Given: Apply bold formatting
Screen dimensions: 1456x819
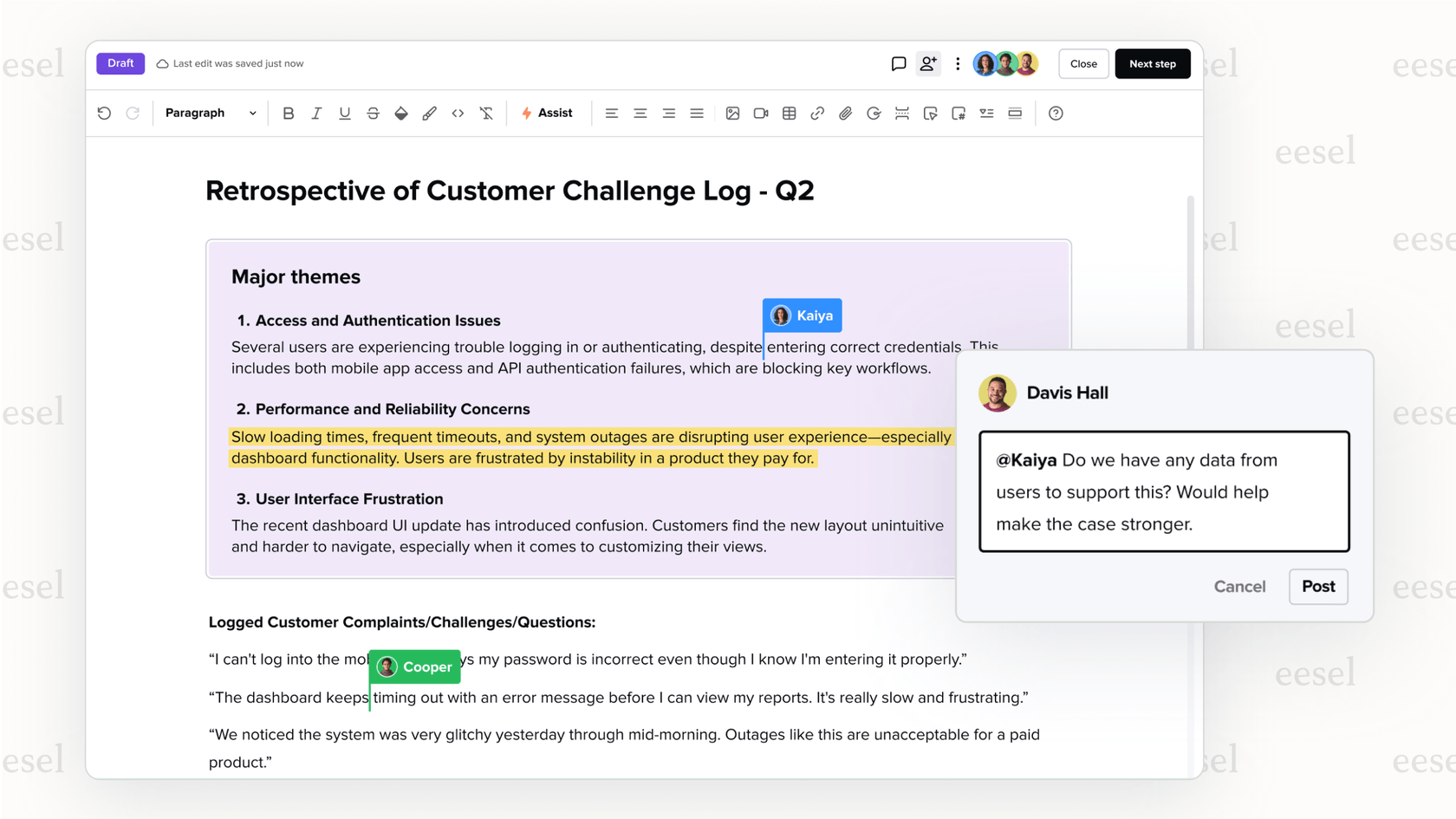Looking at the screenshot, I should click(x=288, y=113).
